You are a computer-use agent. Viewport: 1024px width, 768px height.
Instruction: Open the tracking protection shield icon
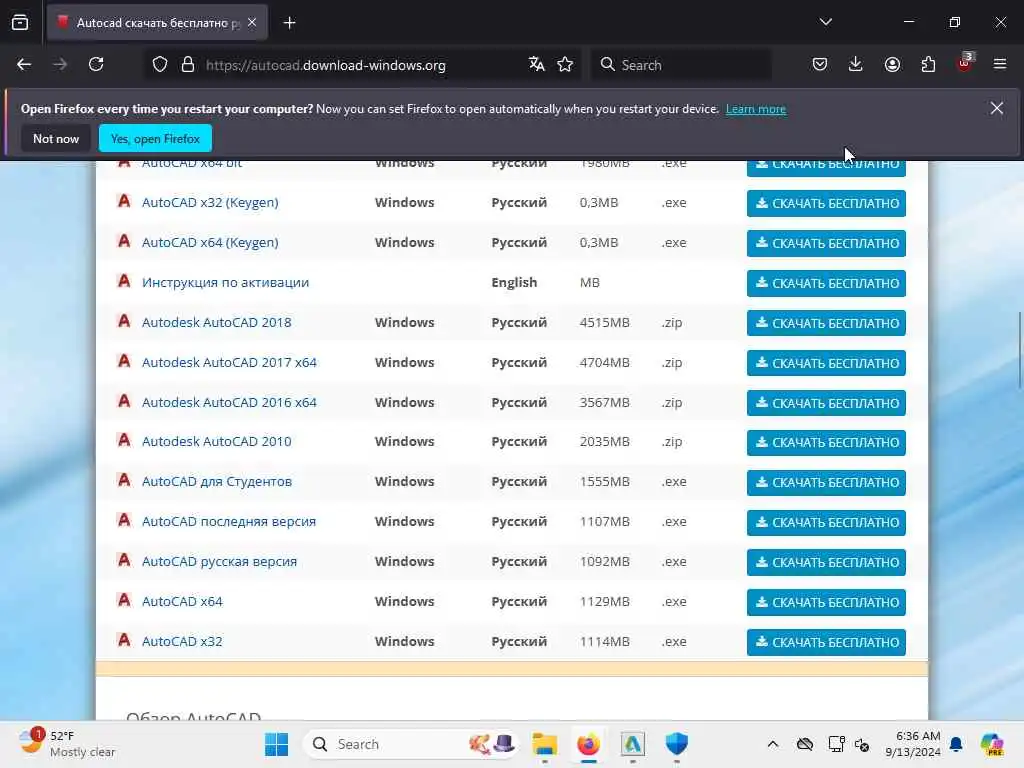(160, 65)
